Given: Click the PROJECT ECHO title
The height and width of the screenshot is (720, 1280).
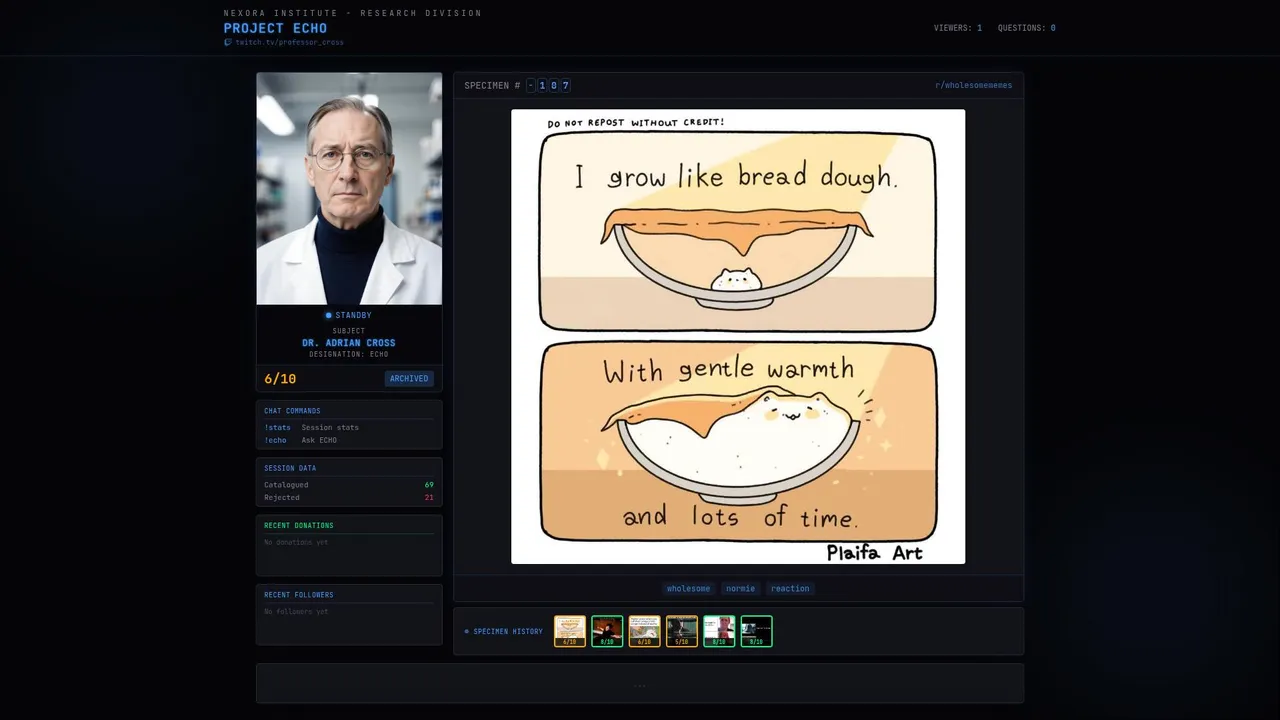Looking at the screenshot, I should point(275,28).
